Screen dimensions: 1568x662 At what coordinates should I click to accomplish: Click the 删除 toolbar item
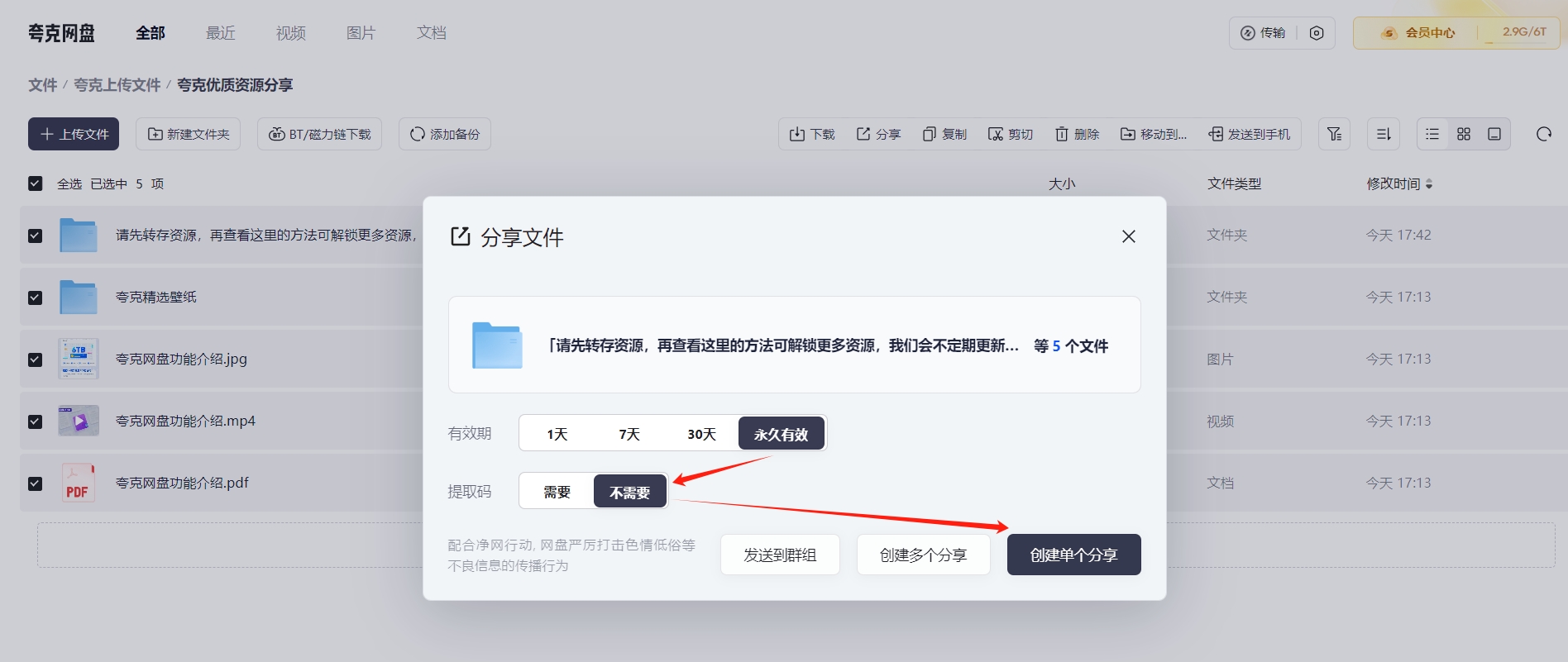[x=1077, y=134]
